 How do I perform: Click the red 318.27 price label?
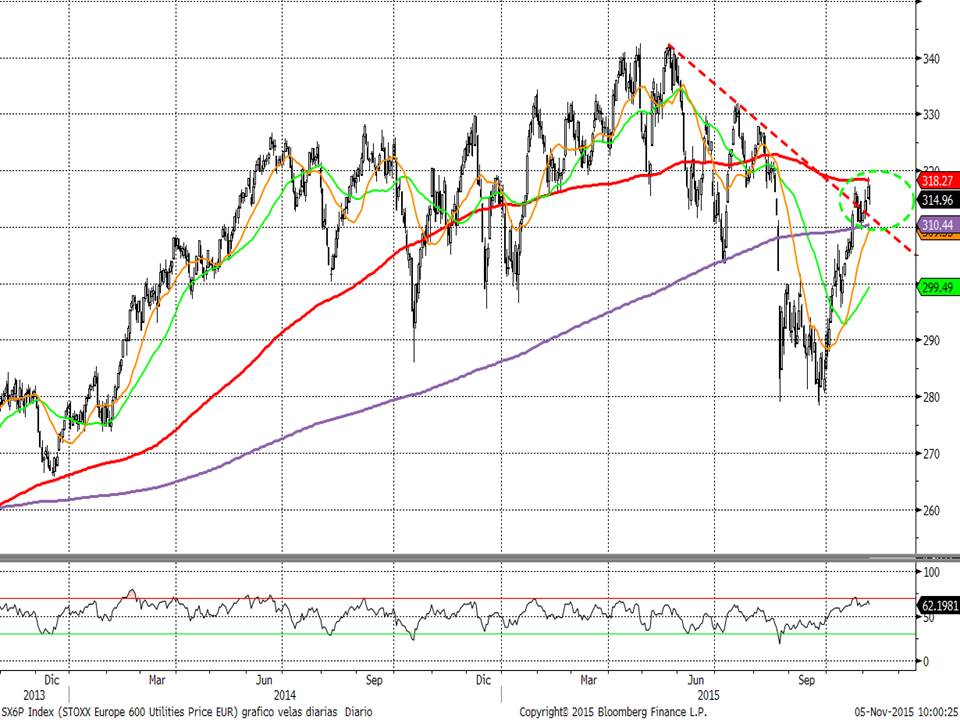point(937,181)
